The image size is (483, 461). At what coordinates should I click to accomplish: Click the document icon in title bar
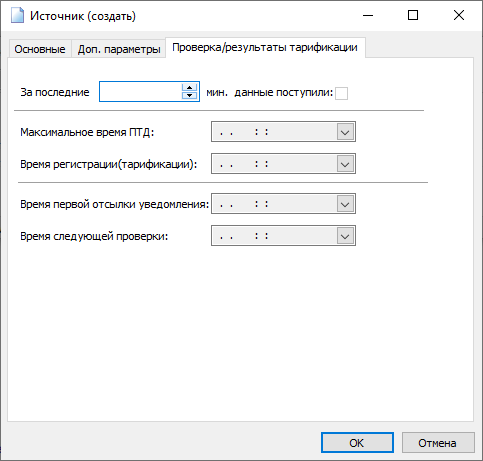coord(17,15)
